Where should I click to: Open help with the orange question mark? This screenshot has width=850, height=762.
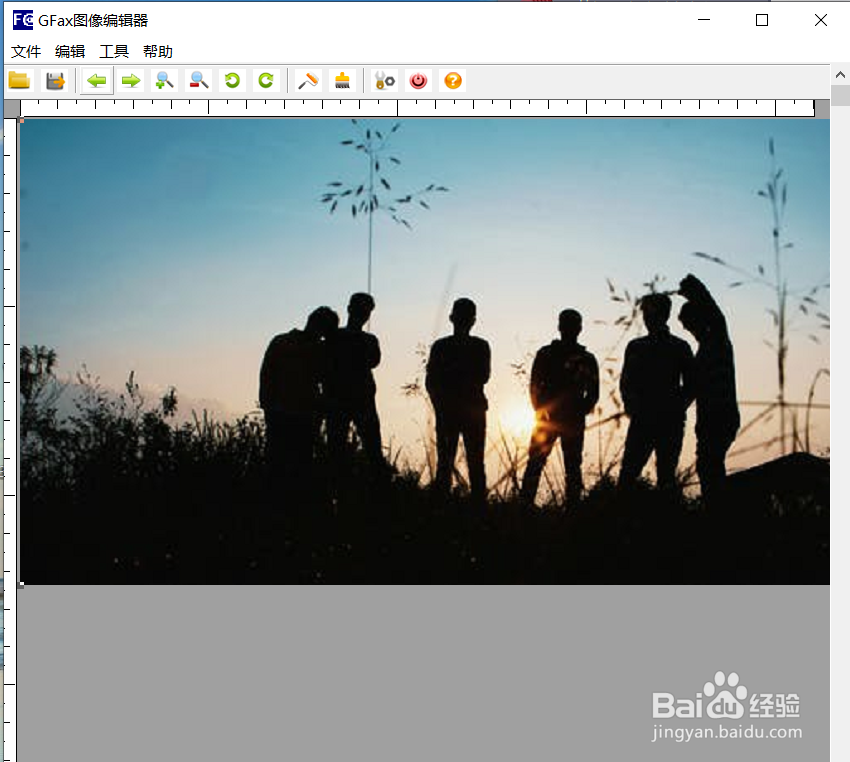coord(453,81)
